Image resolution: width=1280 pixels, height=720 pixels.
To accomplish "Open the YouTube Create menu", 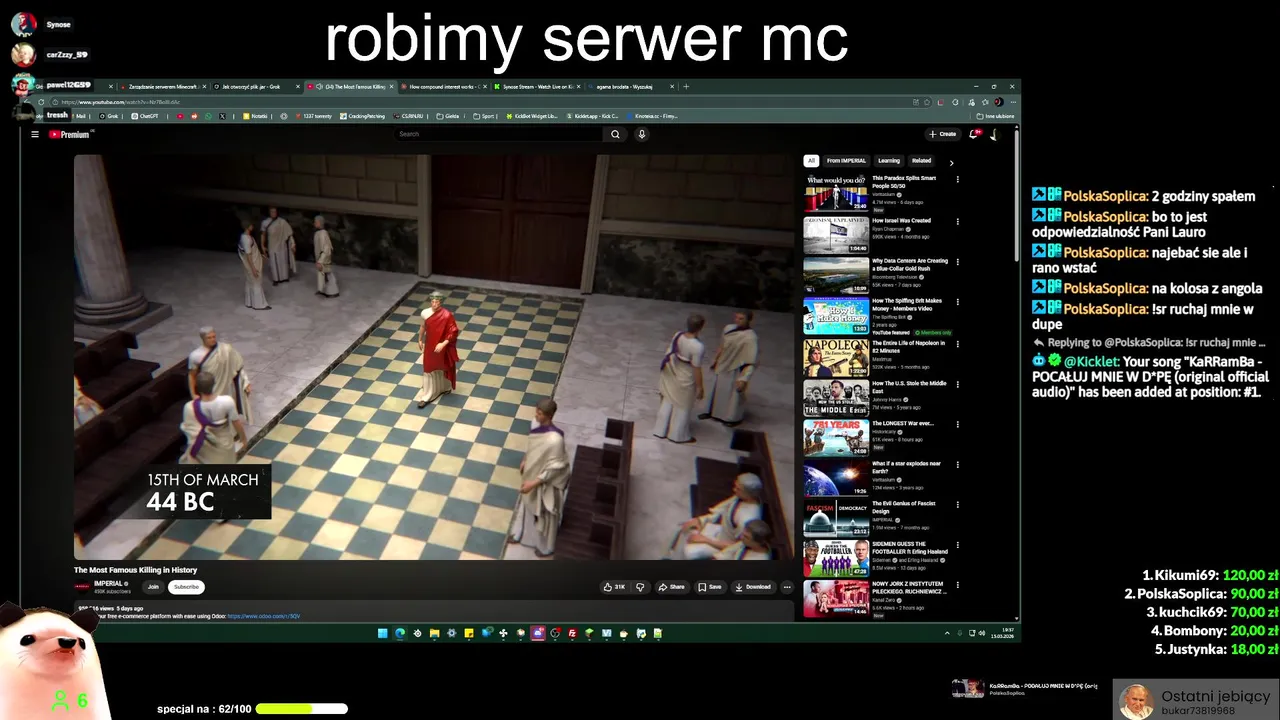I will 942,134.
